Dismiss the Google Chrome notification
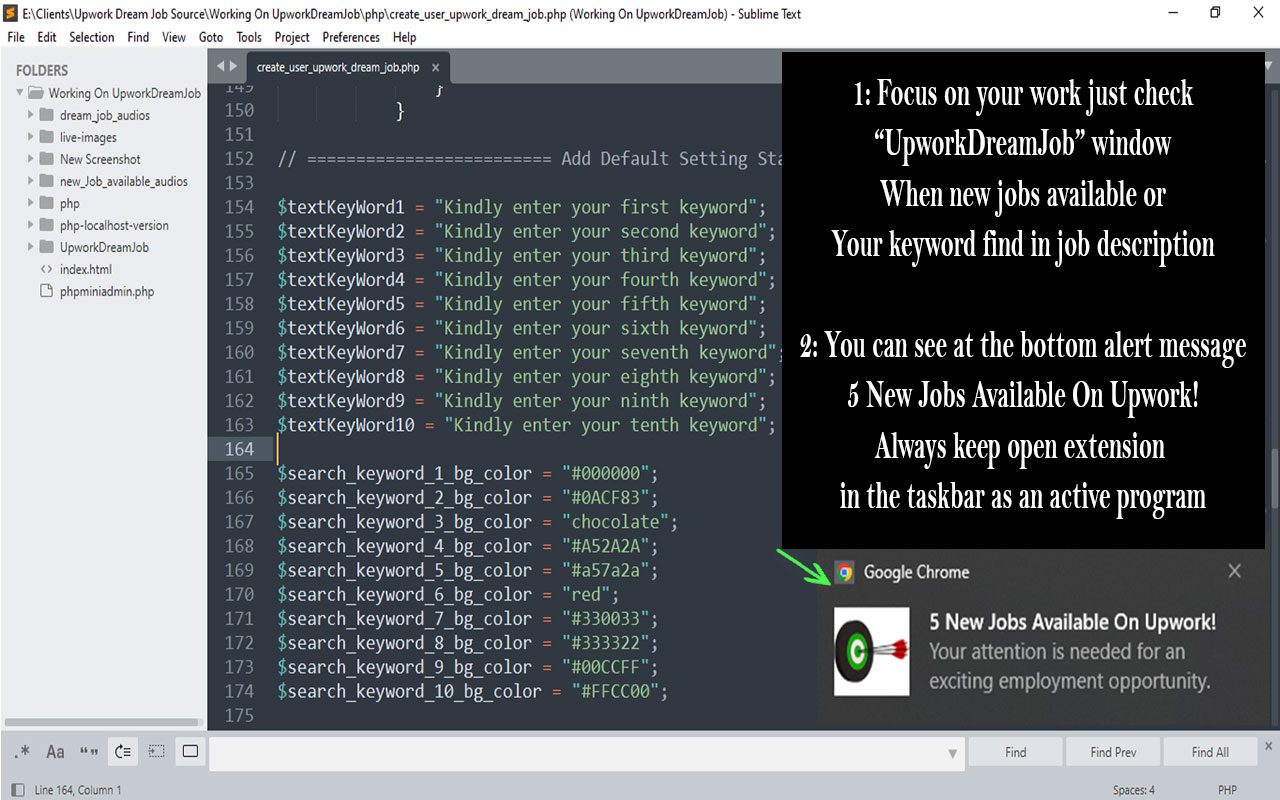 coord(1234,571)
